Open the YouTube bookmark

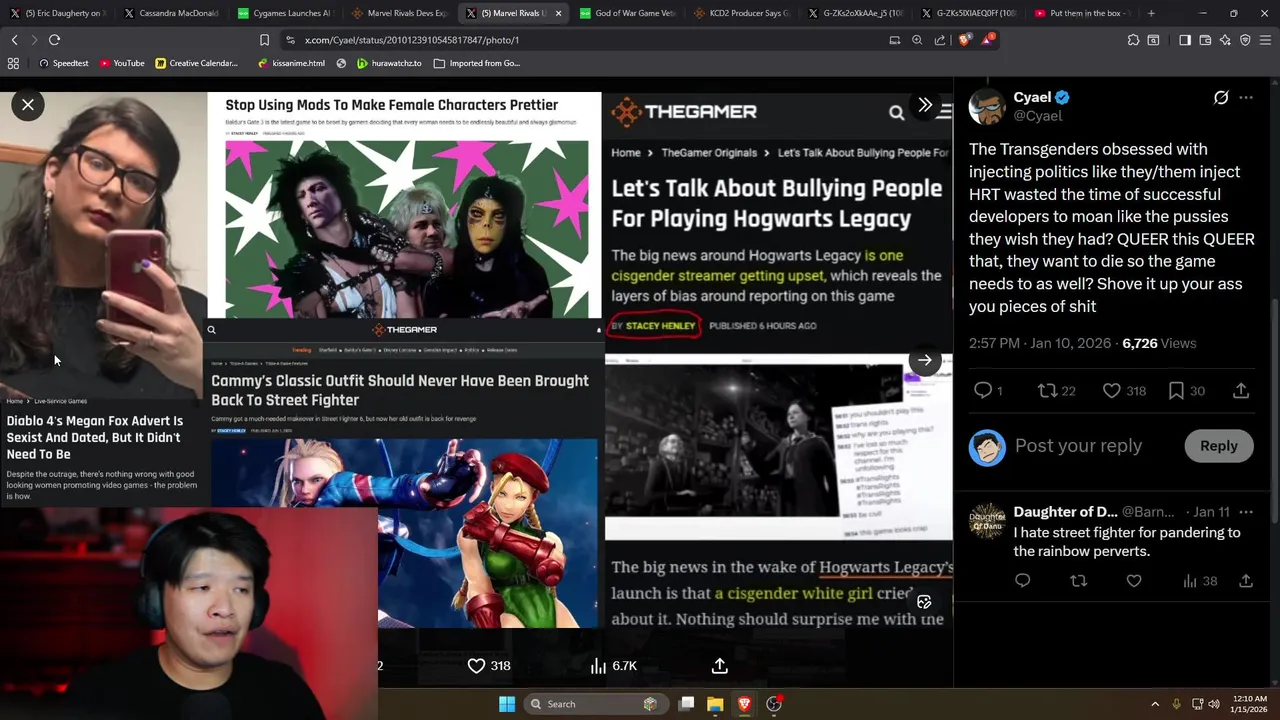[120, 63]
